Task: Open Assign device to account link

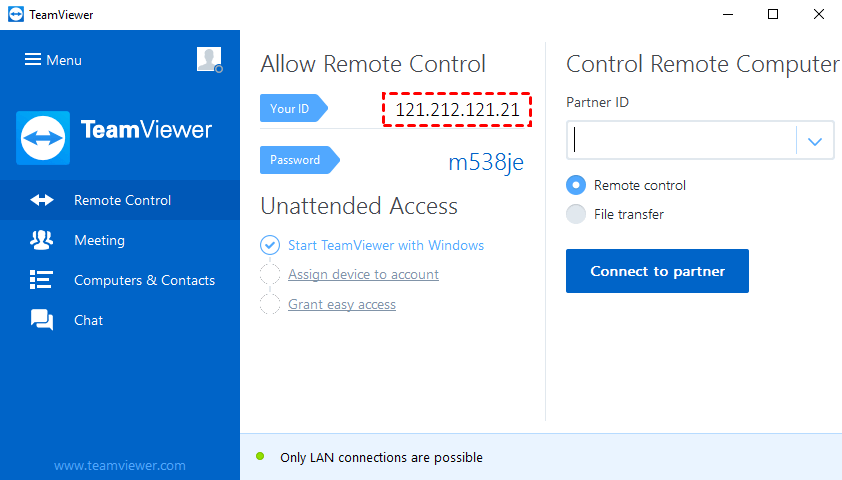Action: tap(363, 274)
